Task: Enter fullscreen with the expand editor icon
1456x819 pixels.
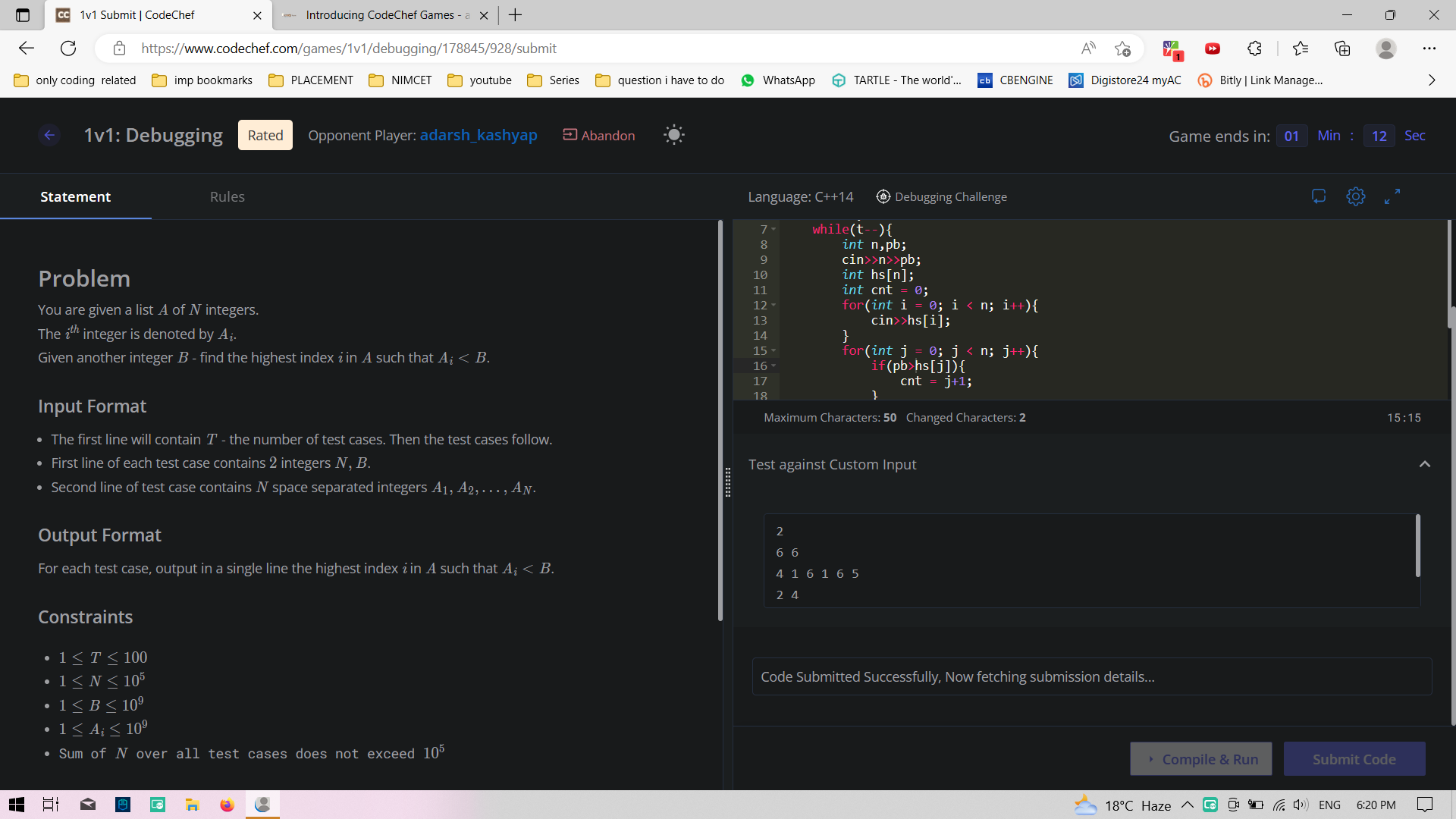Action: tap(1392, 197)
